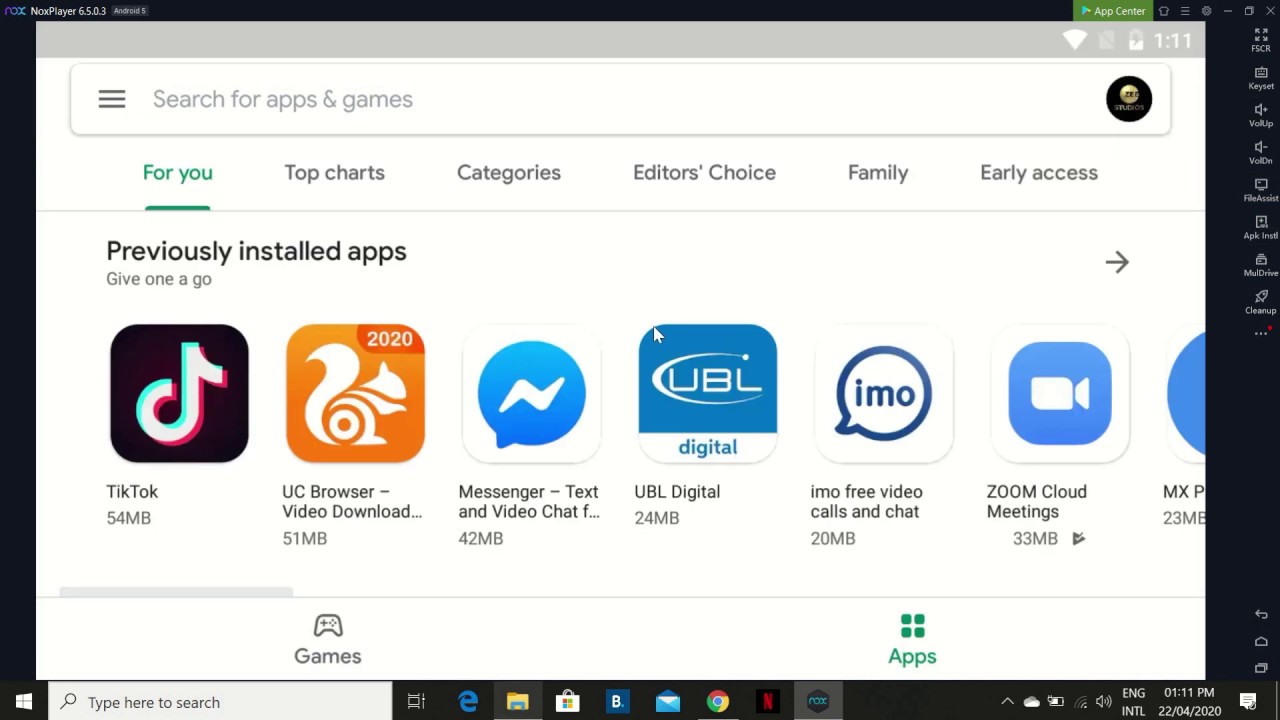This screenshot has height=720, width=1280.
Task: Expand more Nox sidebar tools (three dots)
Action: tap(1261, 333)
